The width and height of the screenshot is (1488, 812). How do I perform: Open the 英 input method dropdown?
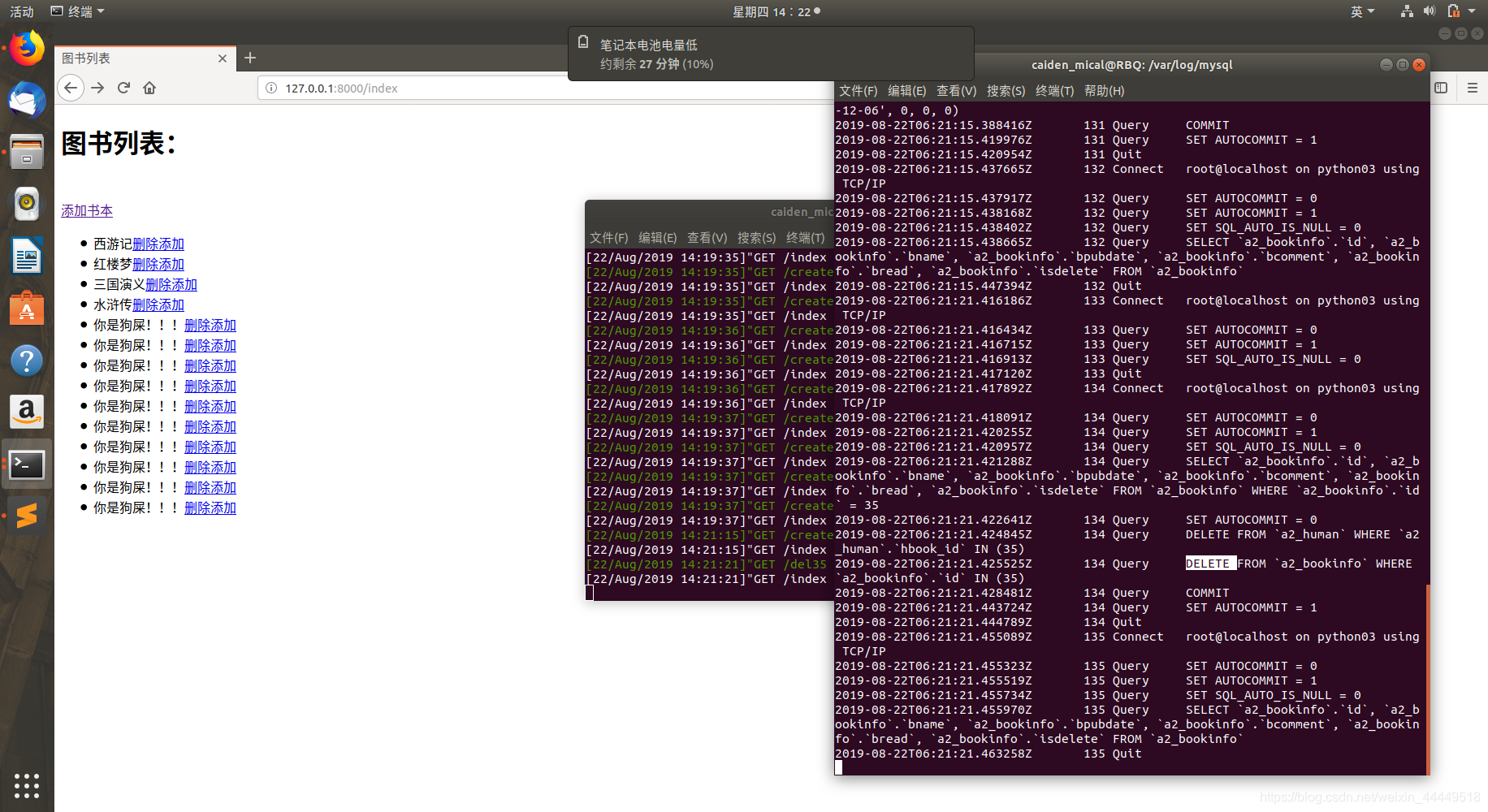[1362, 11]
